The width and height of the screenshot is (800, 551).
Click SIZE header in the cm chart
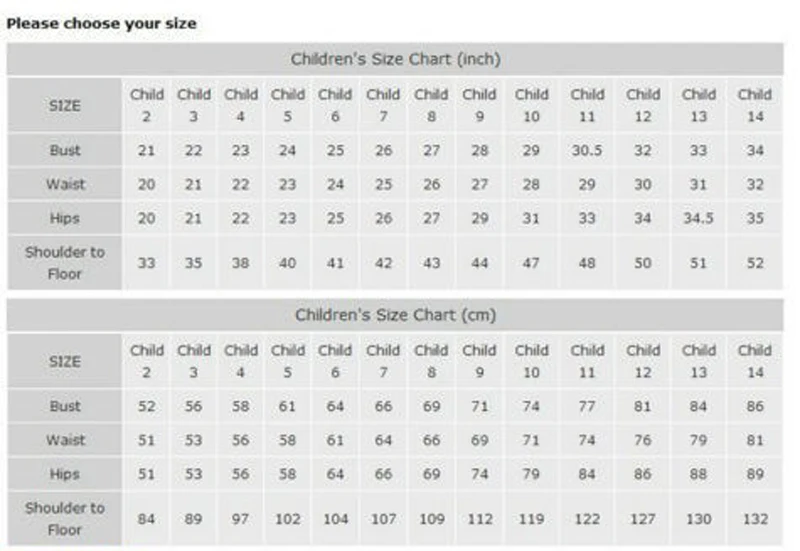[65, 361]
